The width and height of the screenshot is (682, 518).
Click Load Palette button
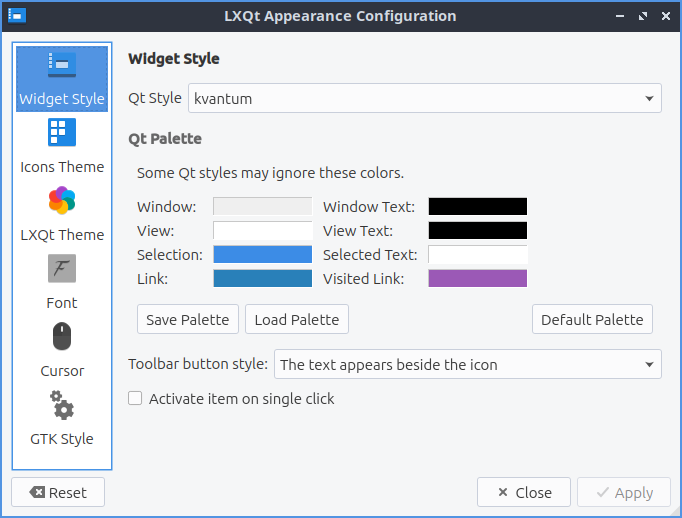point(296,320)
